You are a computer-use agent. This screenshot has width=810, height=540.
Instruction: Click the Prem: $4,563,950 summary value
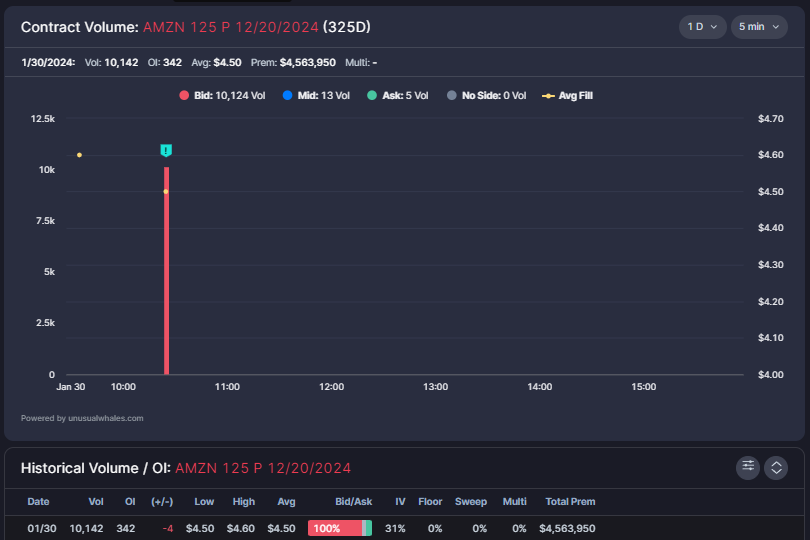293,63
